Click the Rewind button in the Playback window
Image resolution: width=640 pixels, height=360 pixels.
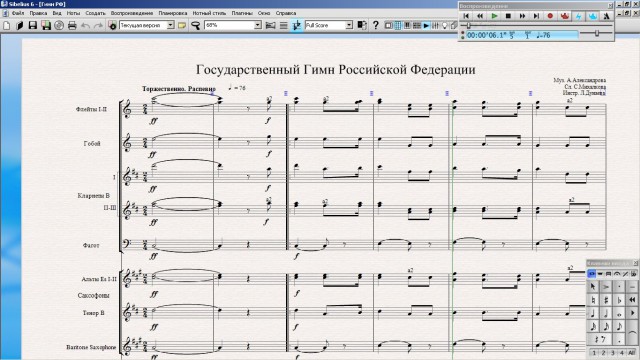point(480,16)
